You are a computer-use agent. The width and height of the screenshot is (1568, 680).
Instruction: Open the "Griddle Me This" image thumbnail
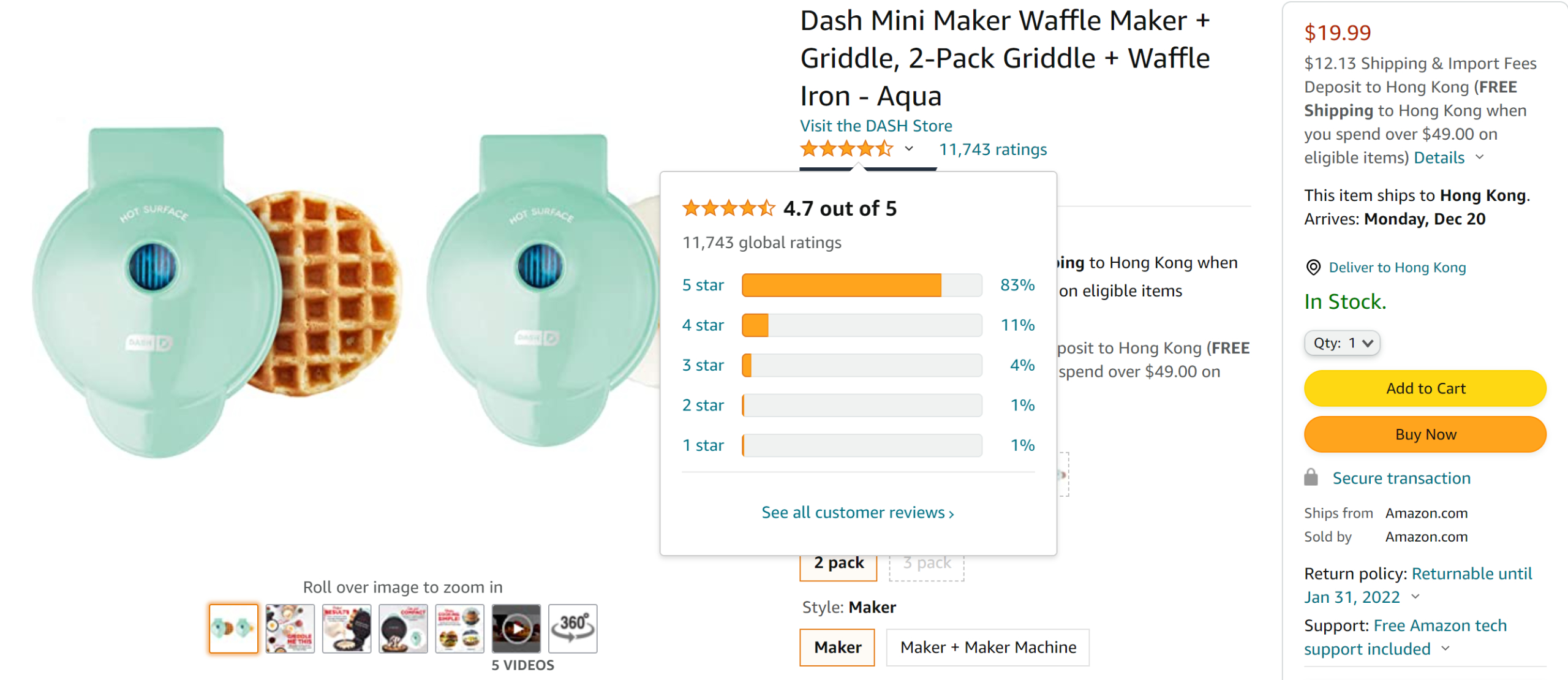pos(290,628)
